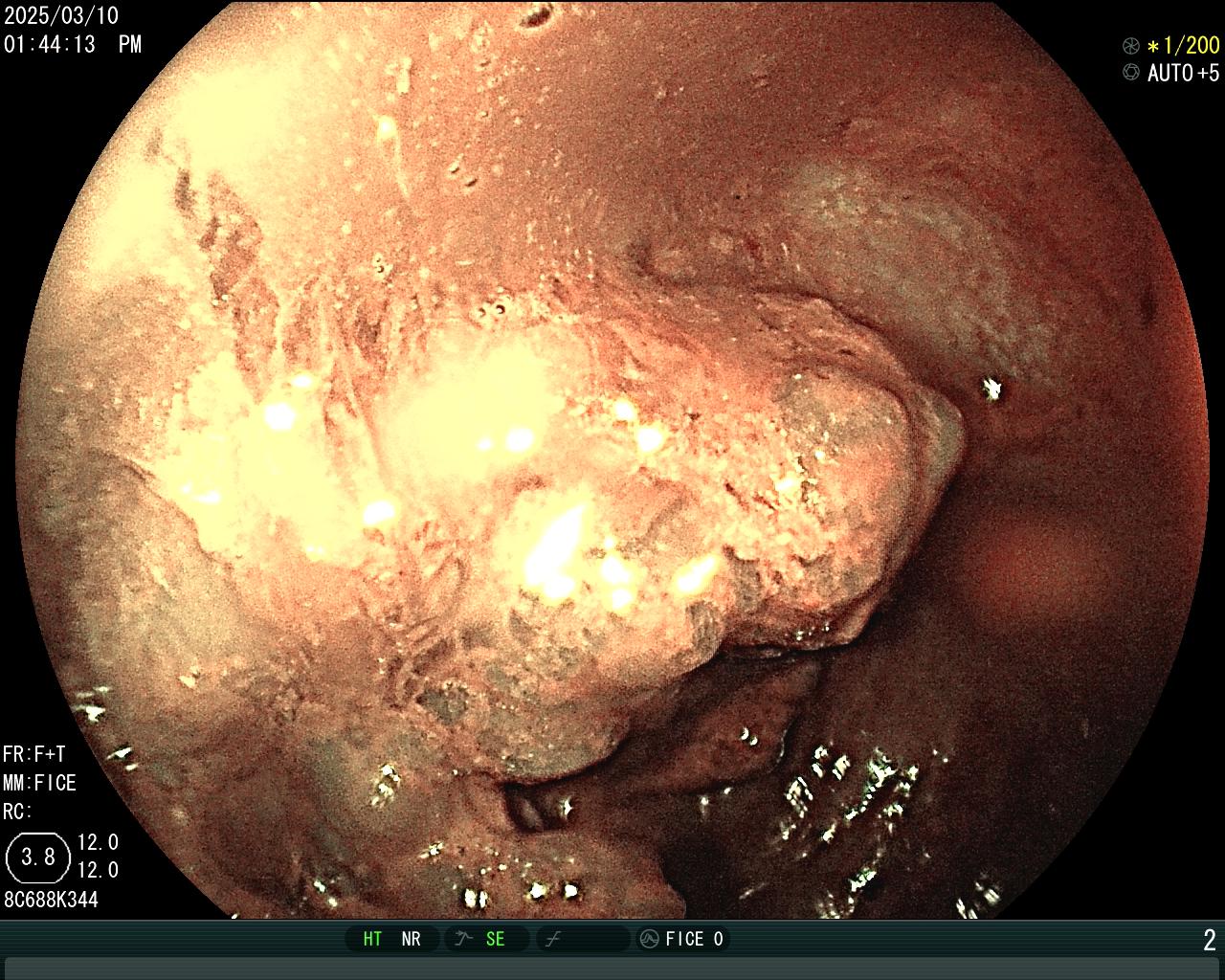Viewport: 1225px width, 980px height.
Task: Click the FICE spectrum waveform icon
Action: 649,940
